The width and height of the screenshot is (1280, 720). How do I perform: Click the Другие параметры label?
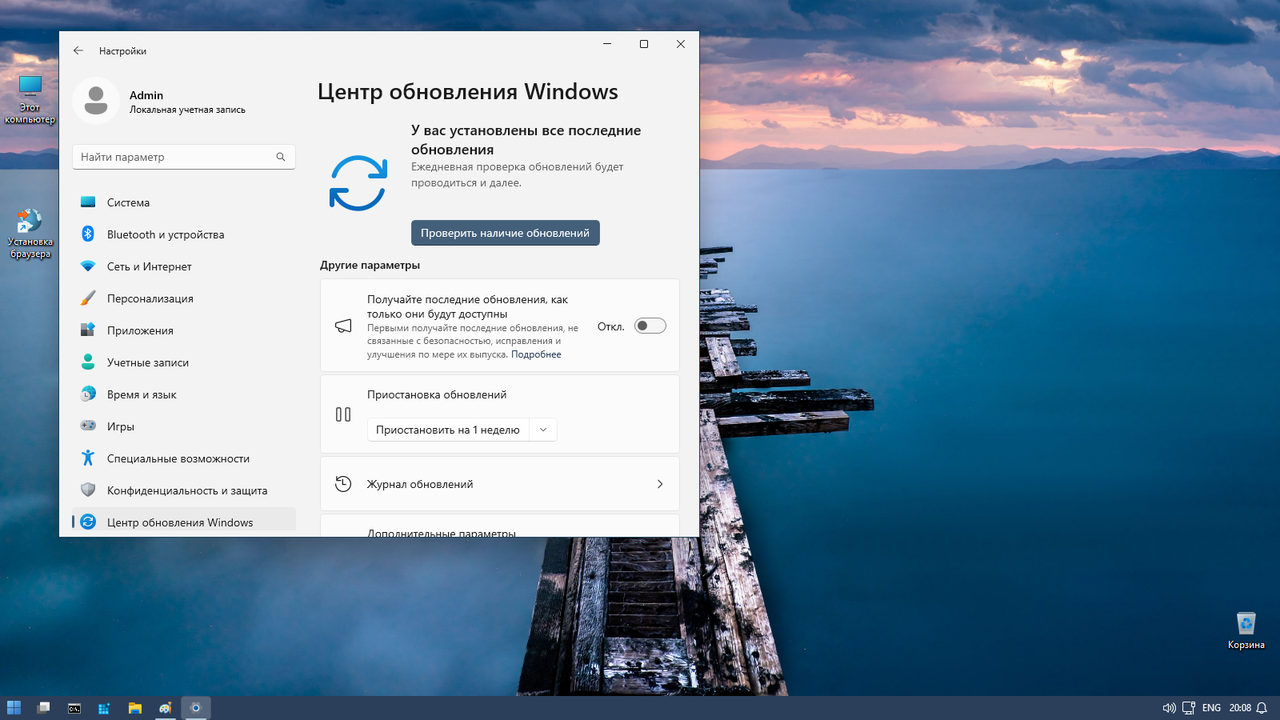[370, 265]
